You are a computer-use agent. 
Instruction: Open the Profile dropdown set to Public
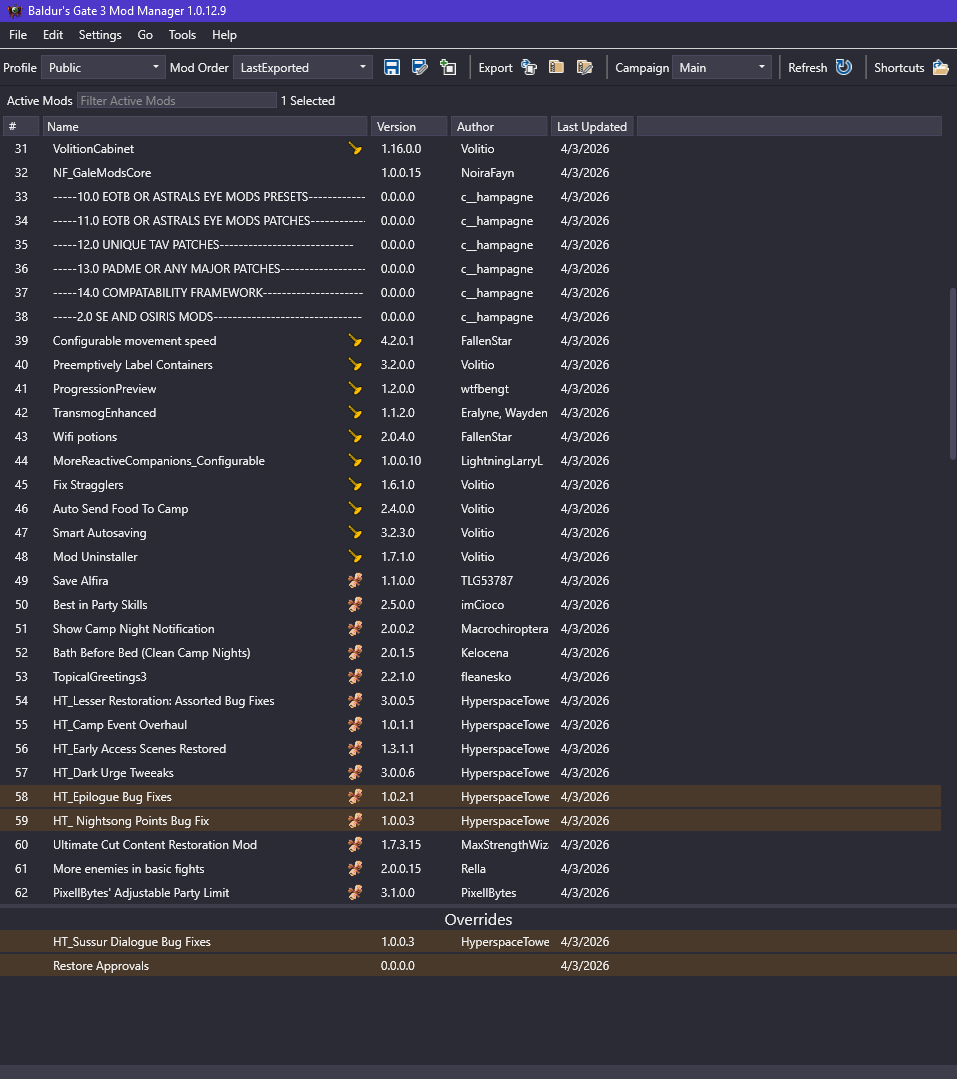click(103, 67)
